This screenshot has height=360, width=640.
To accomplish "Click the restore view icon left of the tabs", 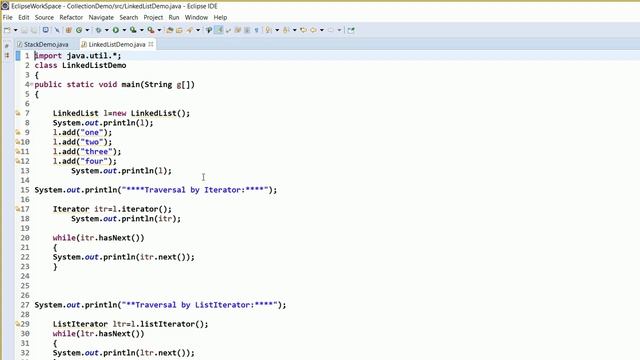I will (7, 45).
